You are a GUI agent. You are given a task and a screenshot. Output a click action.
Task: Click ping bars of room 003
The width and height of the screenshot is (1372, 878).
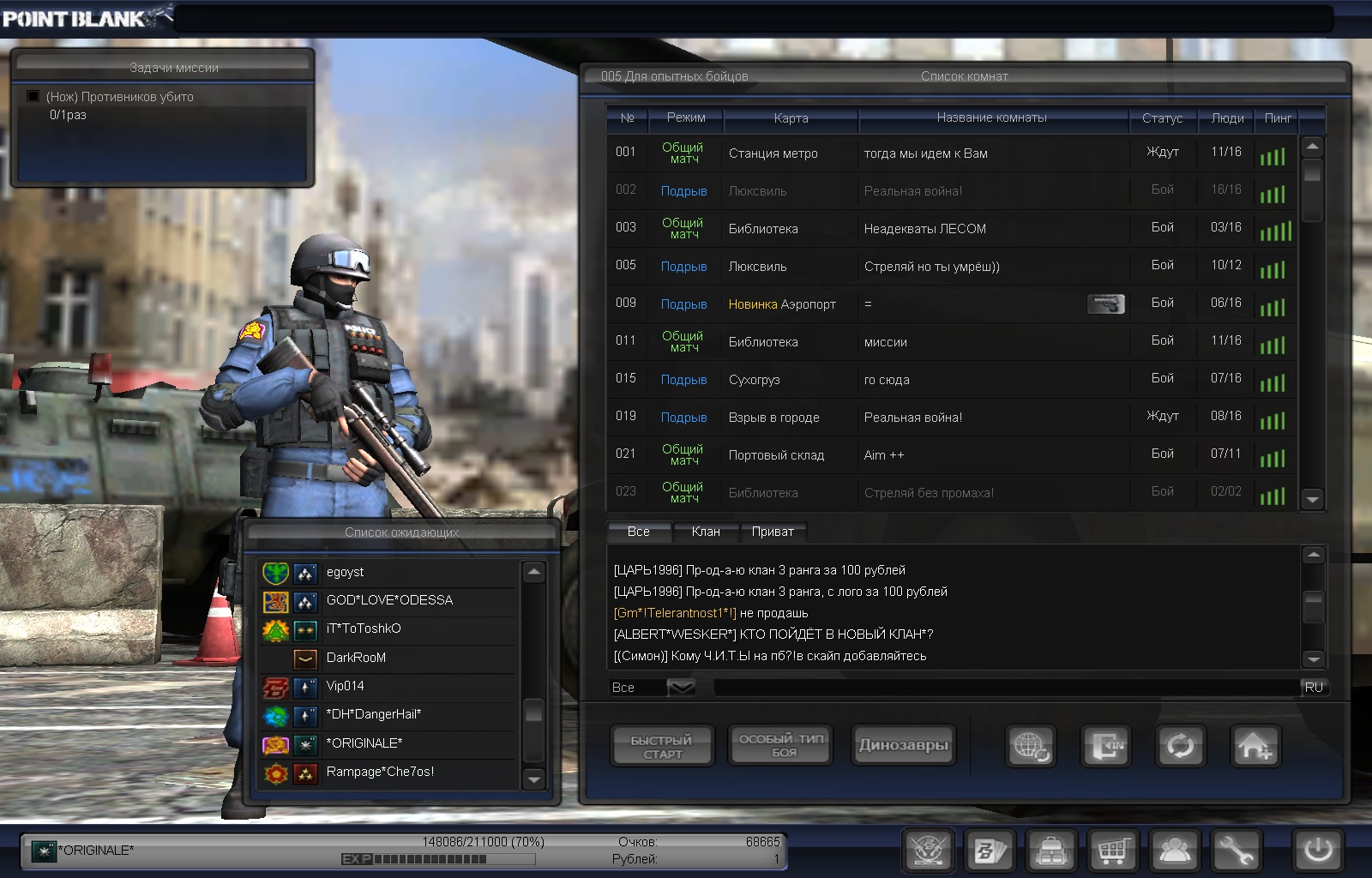(x=1275, y=230)
